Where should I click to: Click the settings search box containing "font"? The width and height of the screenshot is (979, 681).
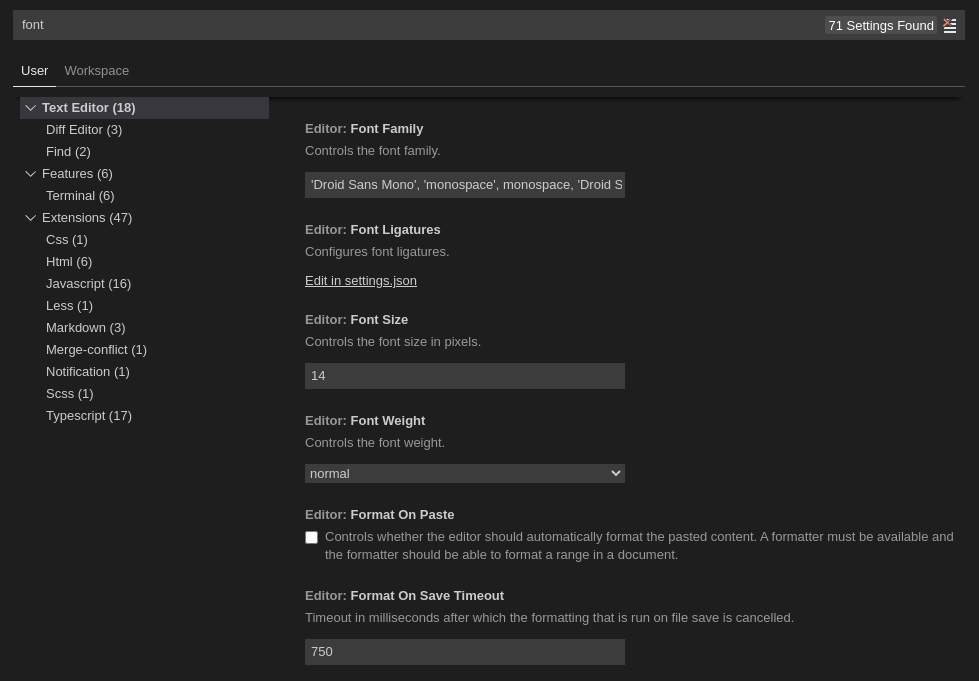pos(400,24)
